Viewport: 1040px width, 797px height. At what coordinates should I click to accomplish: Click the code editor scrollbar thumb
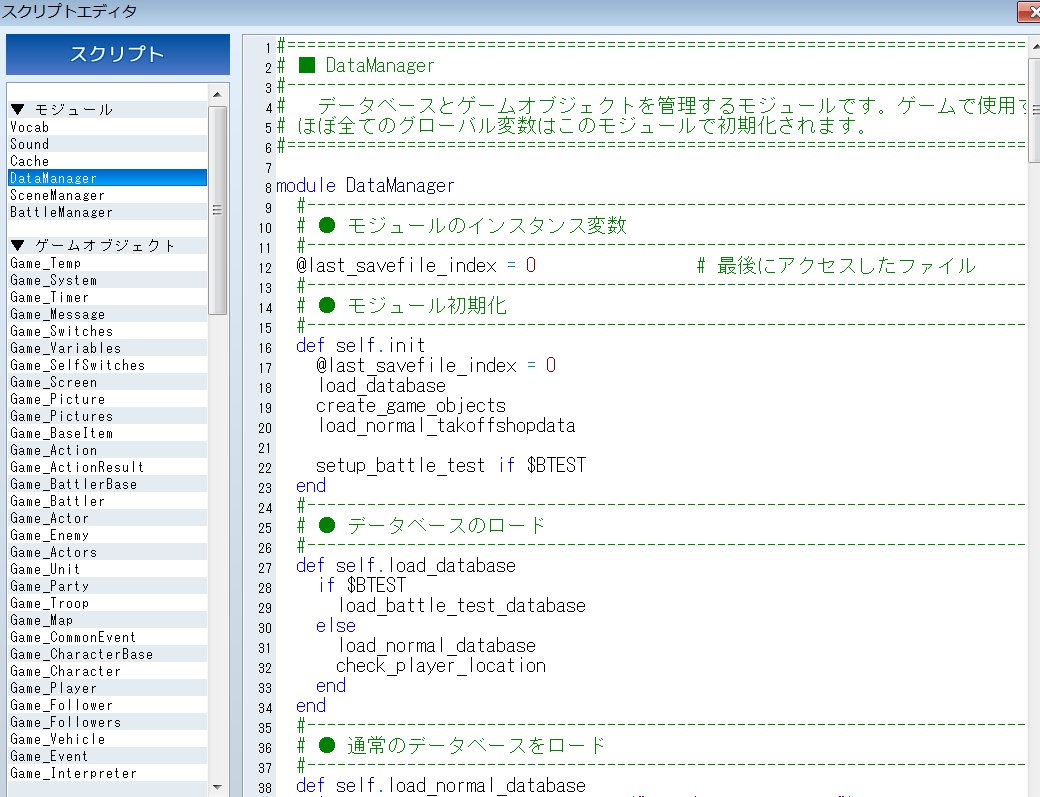(1035, 110)
